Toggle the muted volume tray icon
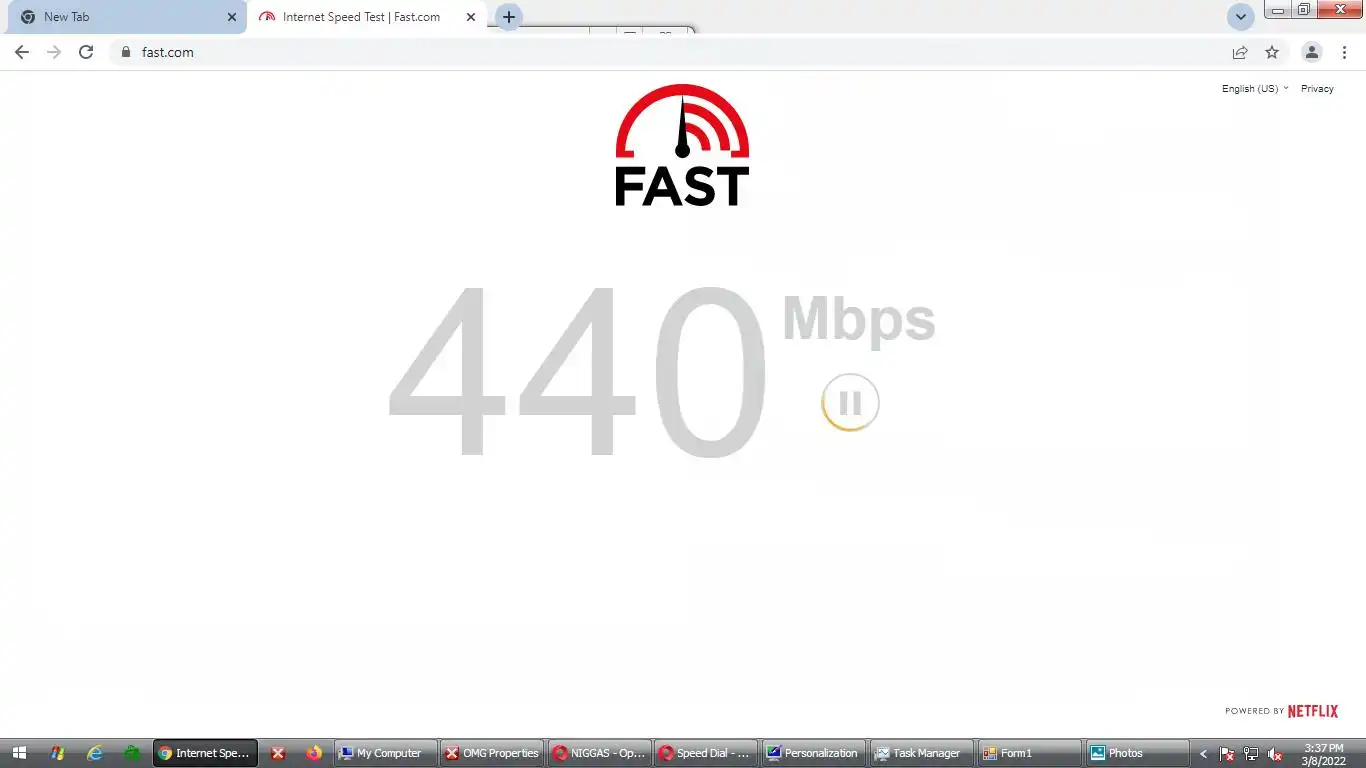Viewport: 1366px width, 768px height. [1275, 754]
